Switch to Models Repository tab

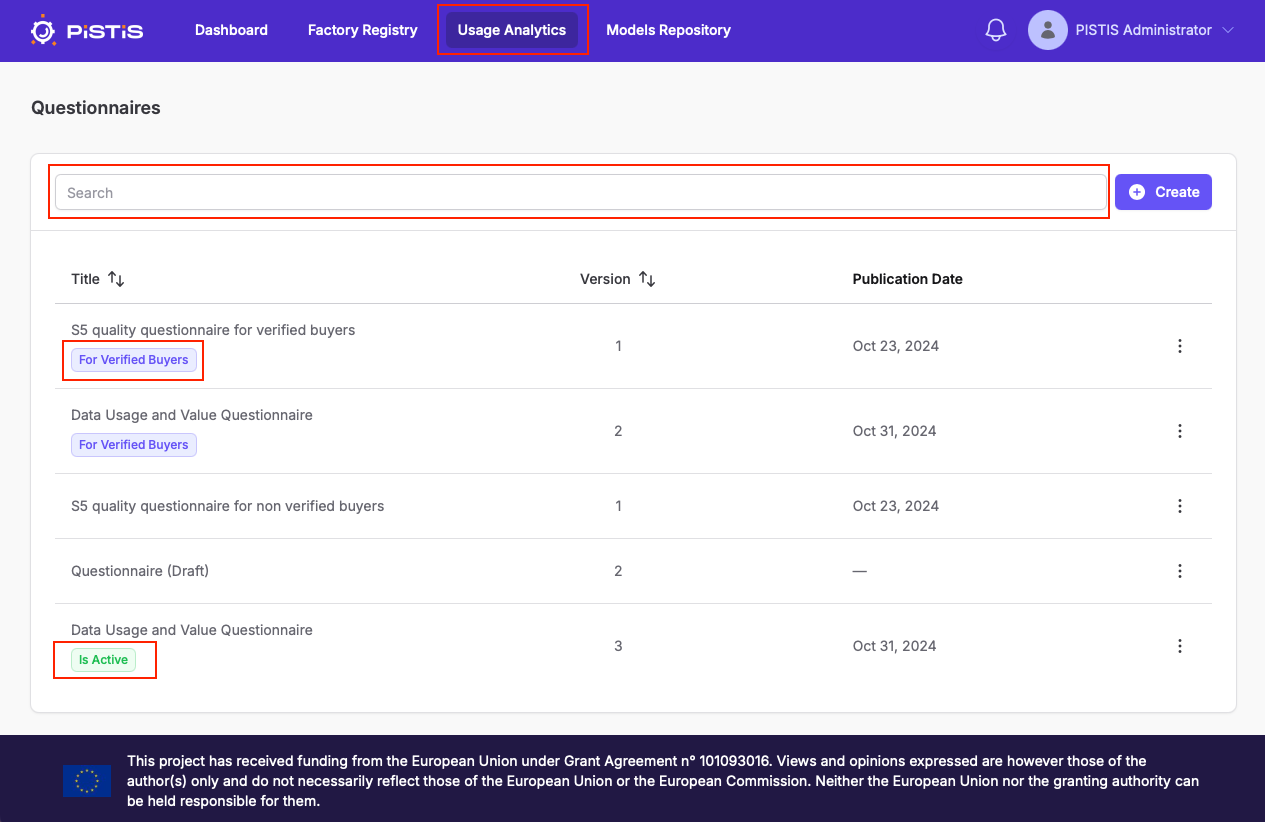click(668, 30)
